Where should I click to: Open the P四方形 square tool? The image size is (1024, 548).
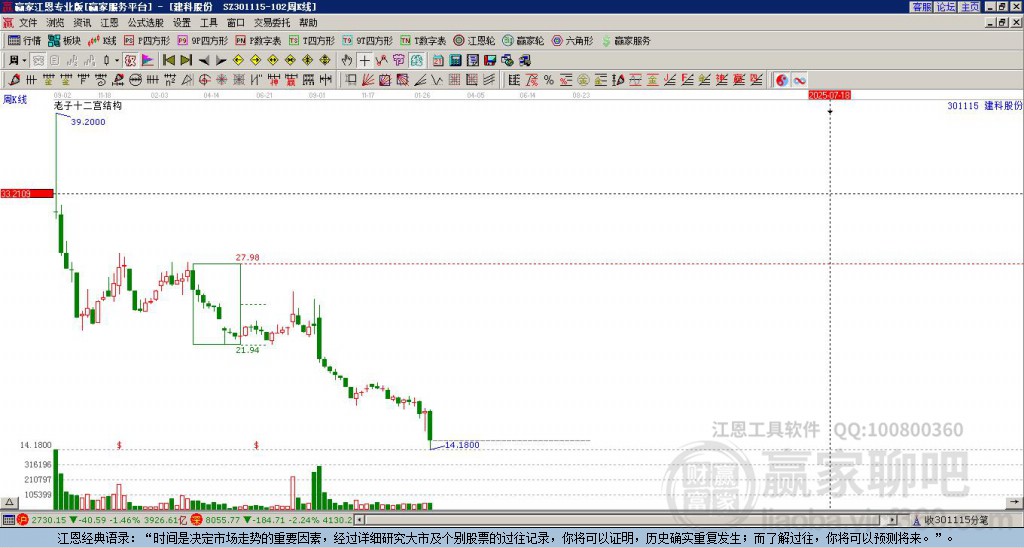click(147, 40)
